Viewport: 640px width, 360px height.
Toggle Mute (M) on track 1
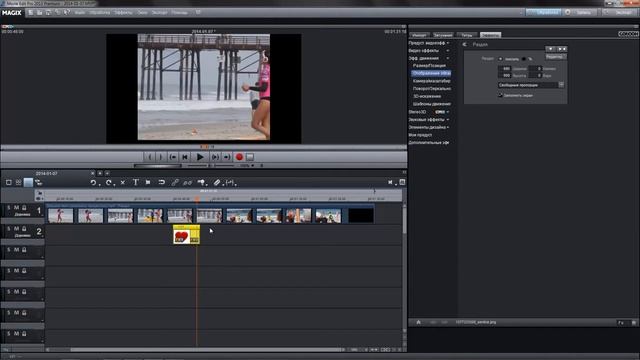tap(16, 208)
